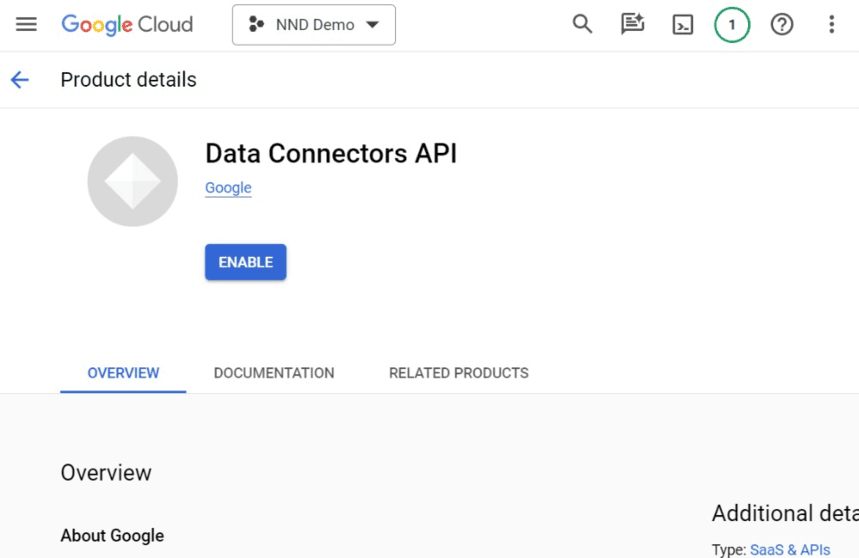The width and height of the screenshot is (859, 558).
Task: Enable the Data Connectors API
Action: (245, 262)
